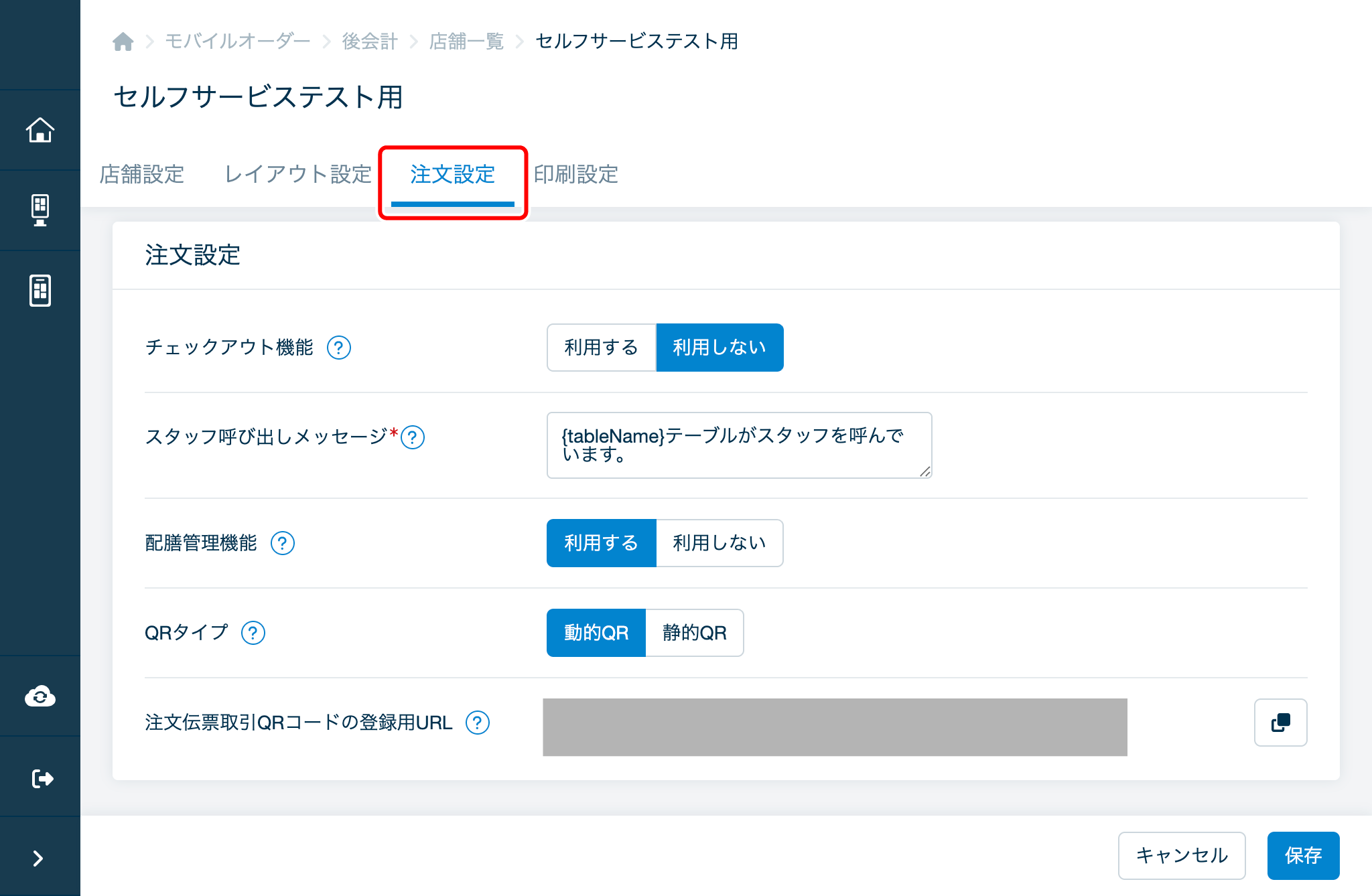Open the 印刷設定 tab

coord(575,174)
